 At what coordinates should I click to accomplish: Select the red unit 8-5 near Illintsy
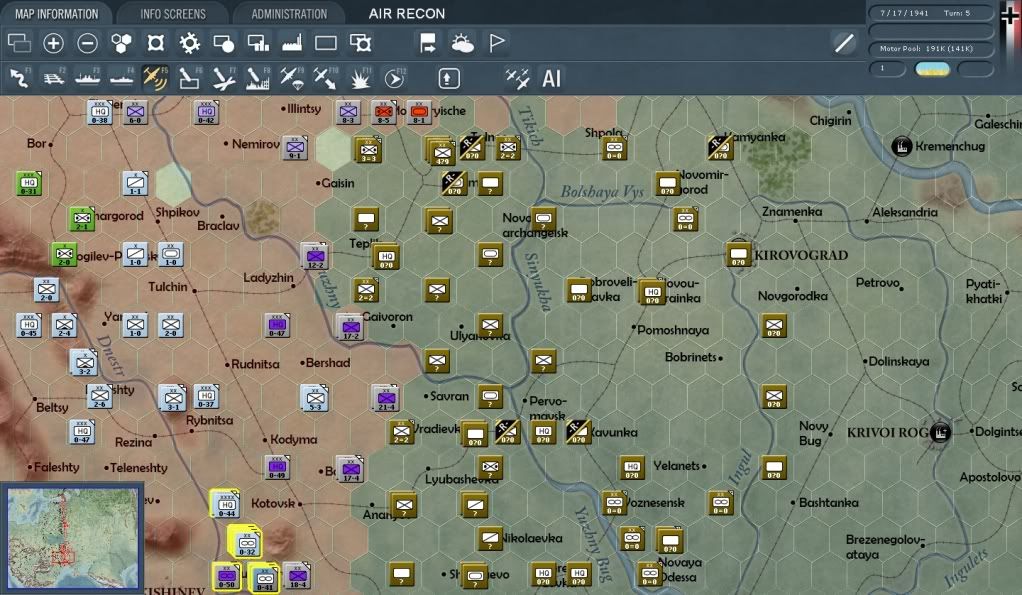383,112
